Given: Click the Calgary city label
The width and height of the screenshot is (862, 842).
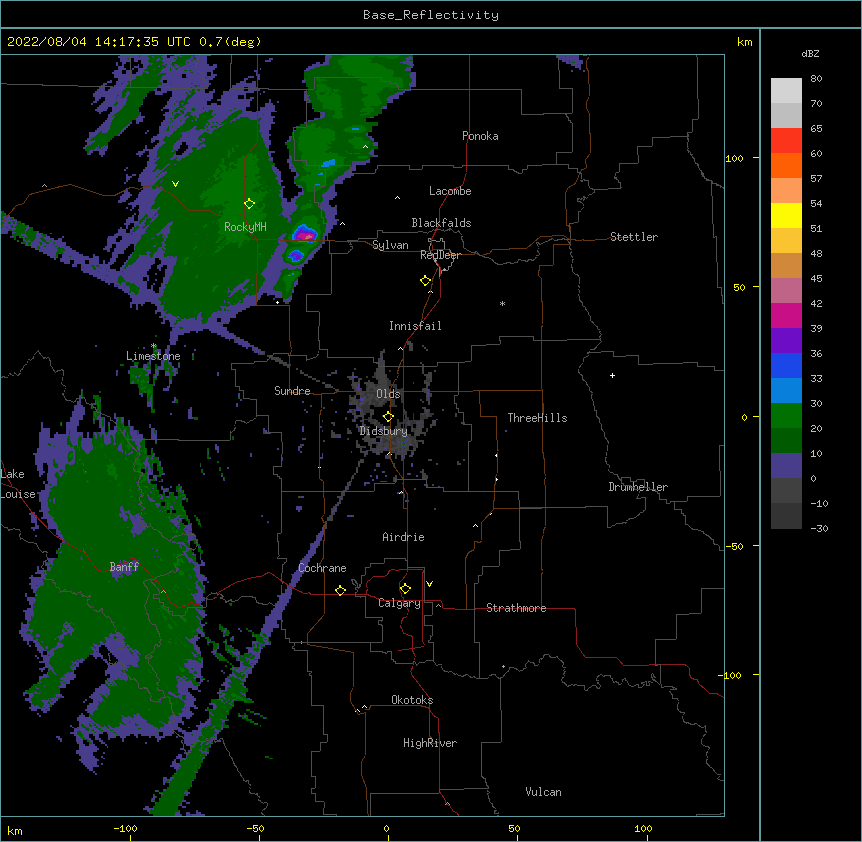Looking at the screenshot, I should pos(399,603).
